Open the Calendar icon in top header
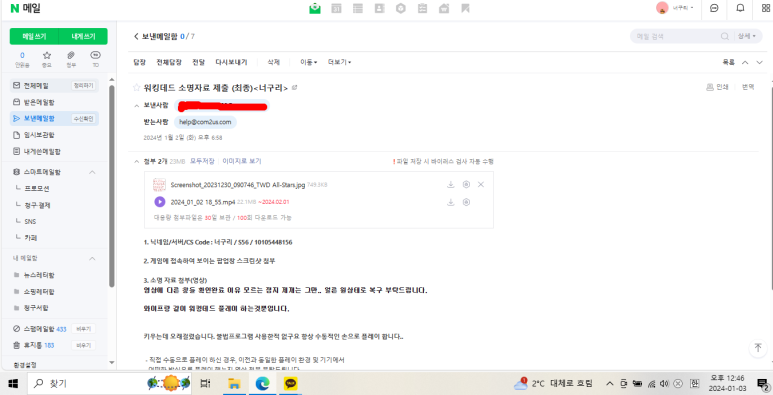This screenshot has height=395, width=773. tap(337, 8)
